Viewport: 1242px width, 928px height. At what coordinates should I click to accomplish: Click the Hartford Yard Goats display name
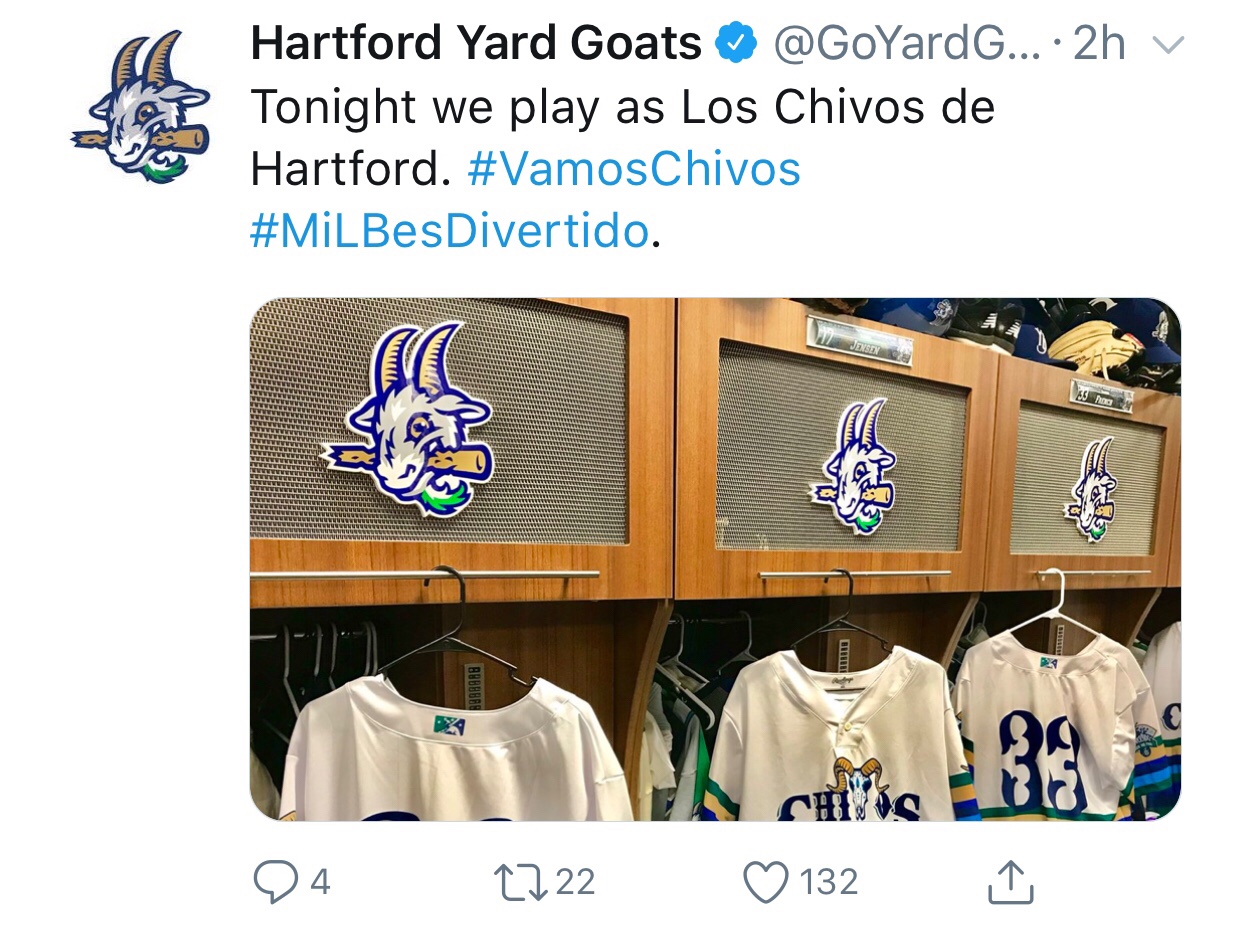476,45
